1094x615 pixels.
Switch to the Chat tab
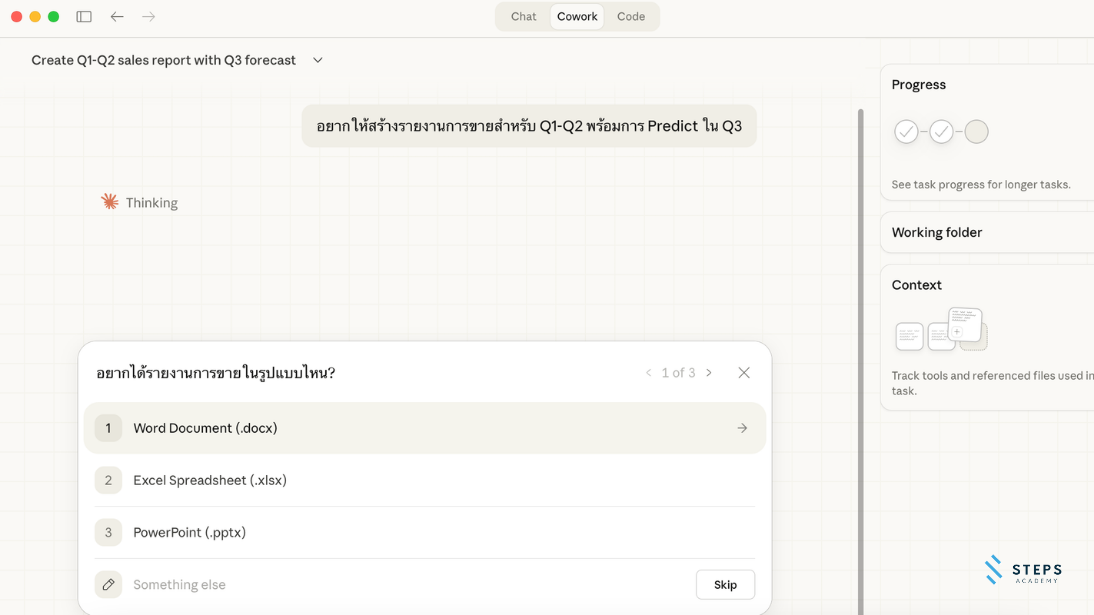pyautogui.click(x=523, y=16)
